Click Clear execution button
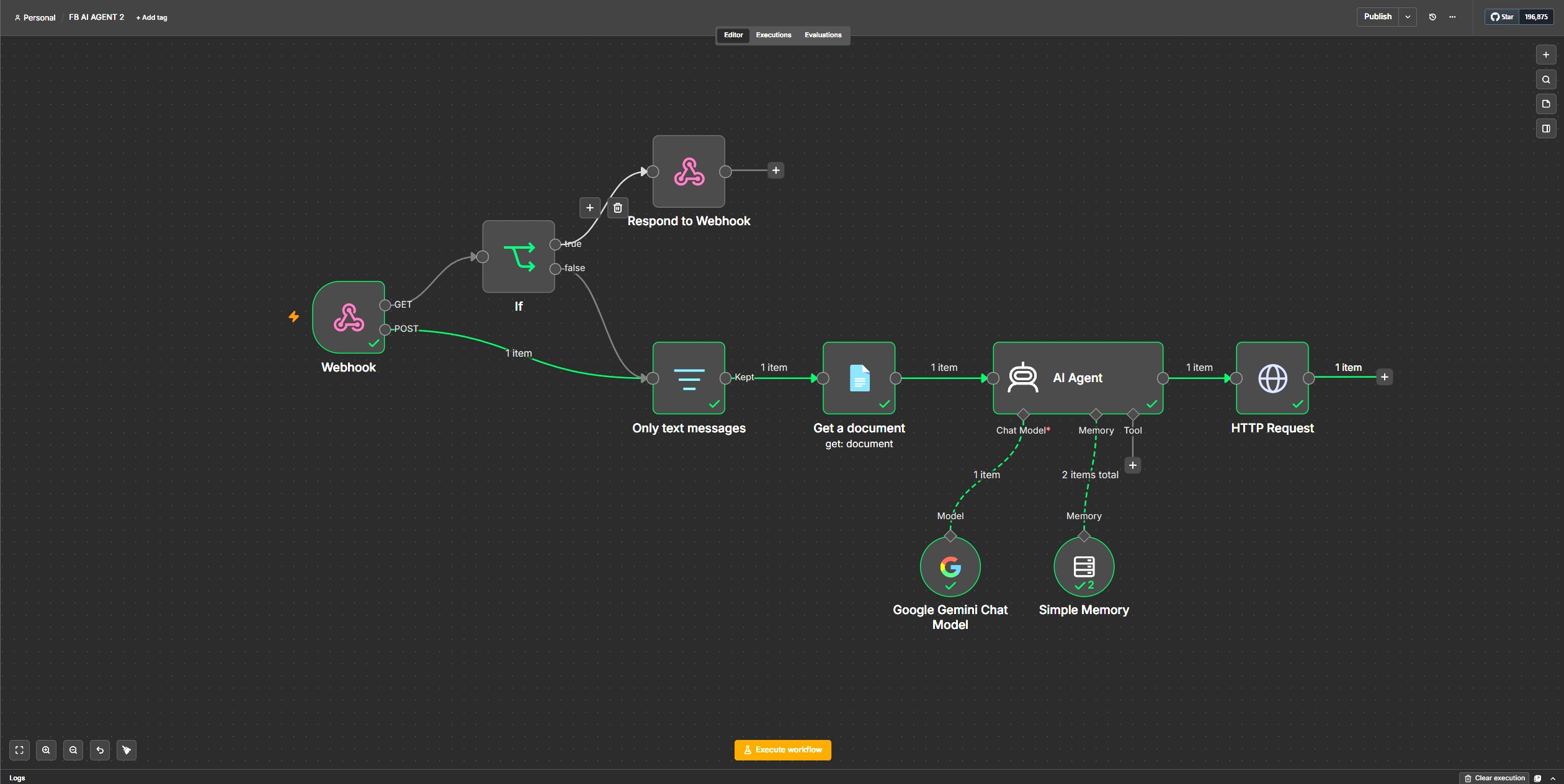The width and height of the screenshot is (1564, 784). (1494, 778)
